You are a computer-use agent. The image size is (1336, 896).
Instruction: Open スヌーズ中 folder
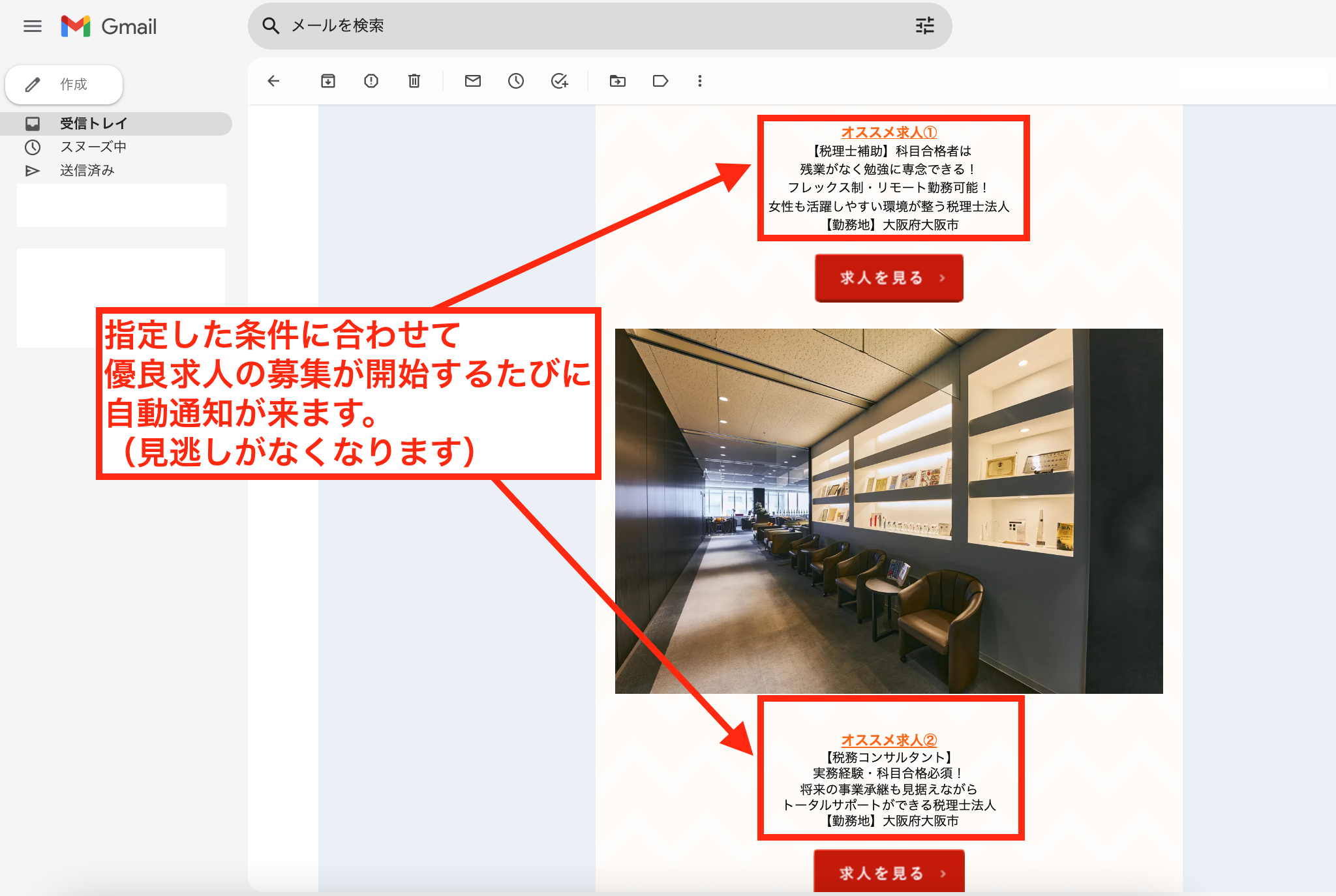coord(93,147)
